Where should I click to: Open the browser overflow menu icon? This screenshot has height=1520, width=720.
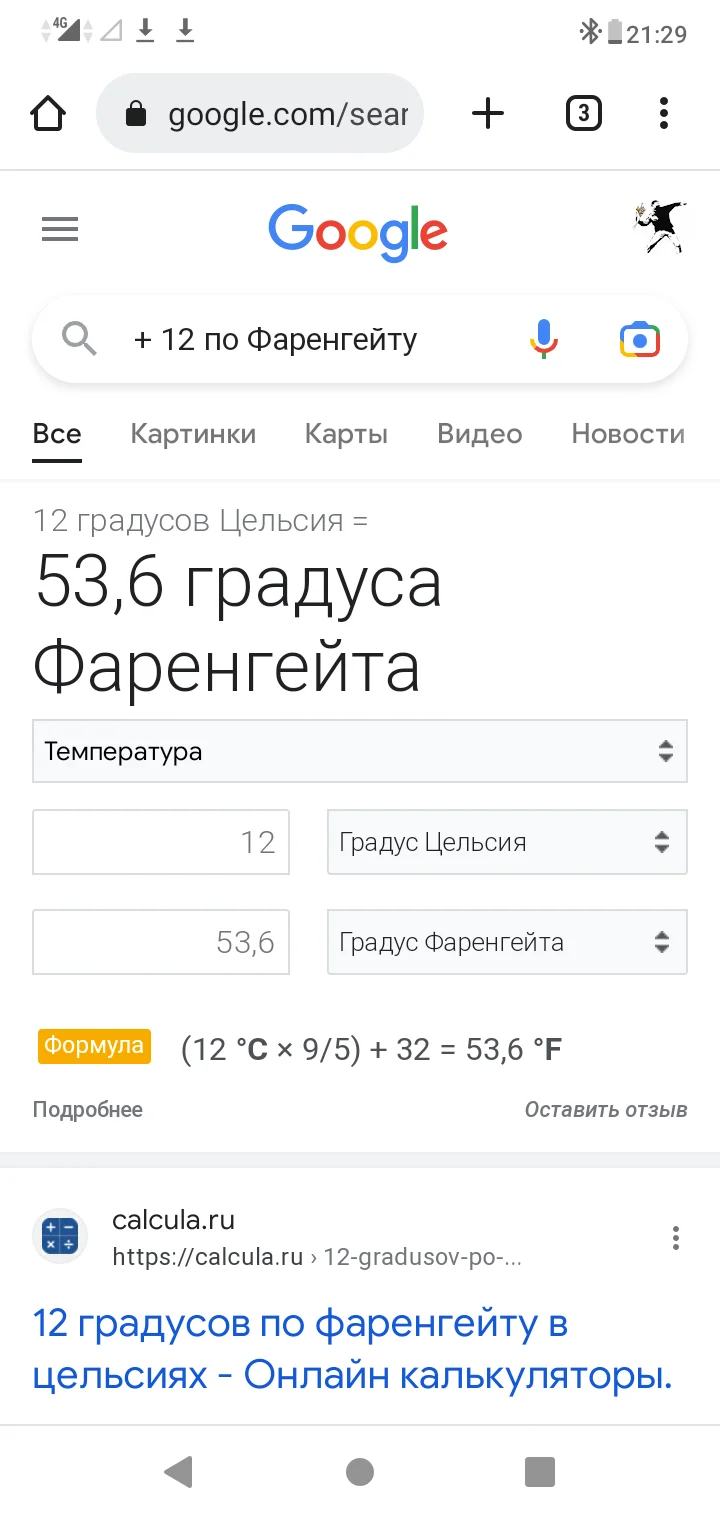point(663,113)
